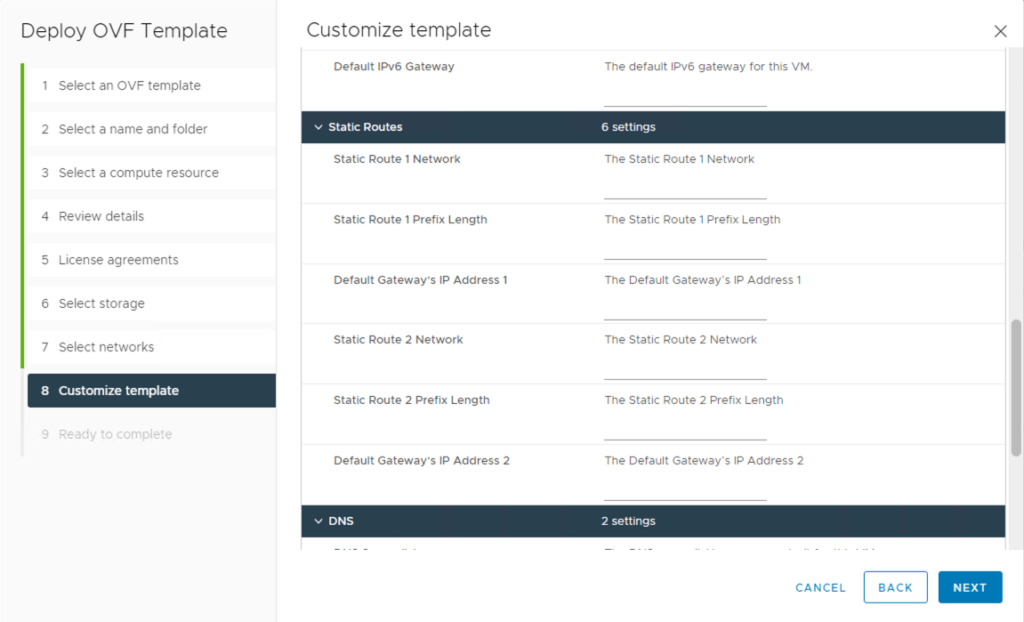
Task: Focus the Static Route 1 Network input
Action: tap(685, 189)
